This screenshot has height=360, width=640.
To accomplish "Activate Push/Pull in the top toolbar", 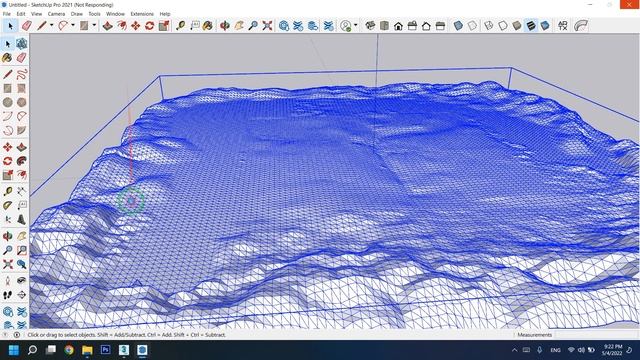I will pos(108,26).
